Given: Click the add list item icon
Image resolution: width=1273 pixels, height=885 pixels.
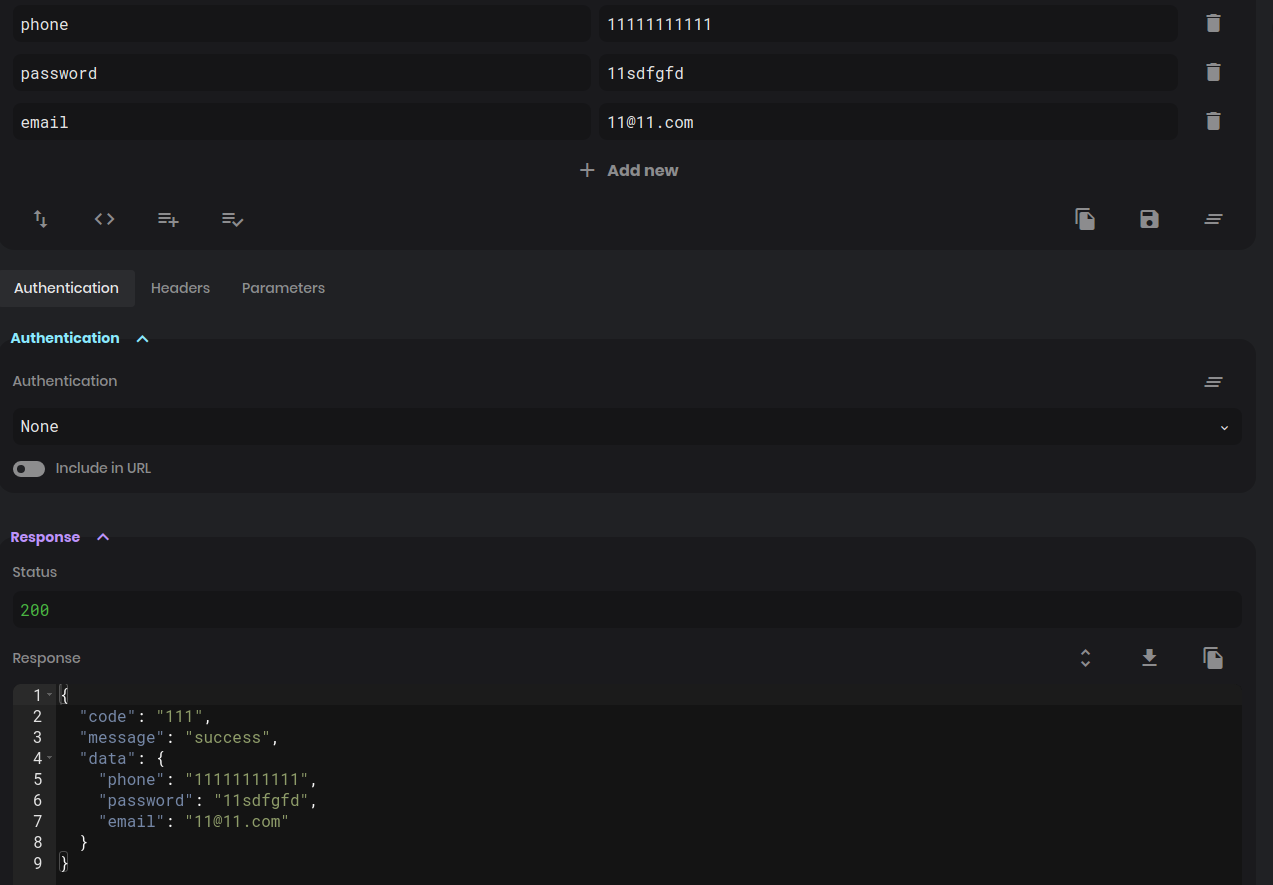Looking at the screenshot, I should pos(169,219).
